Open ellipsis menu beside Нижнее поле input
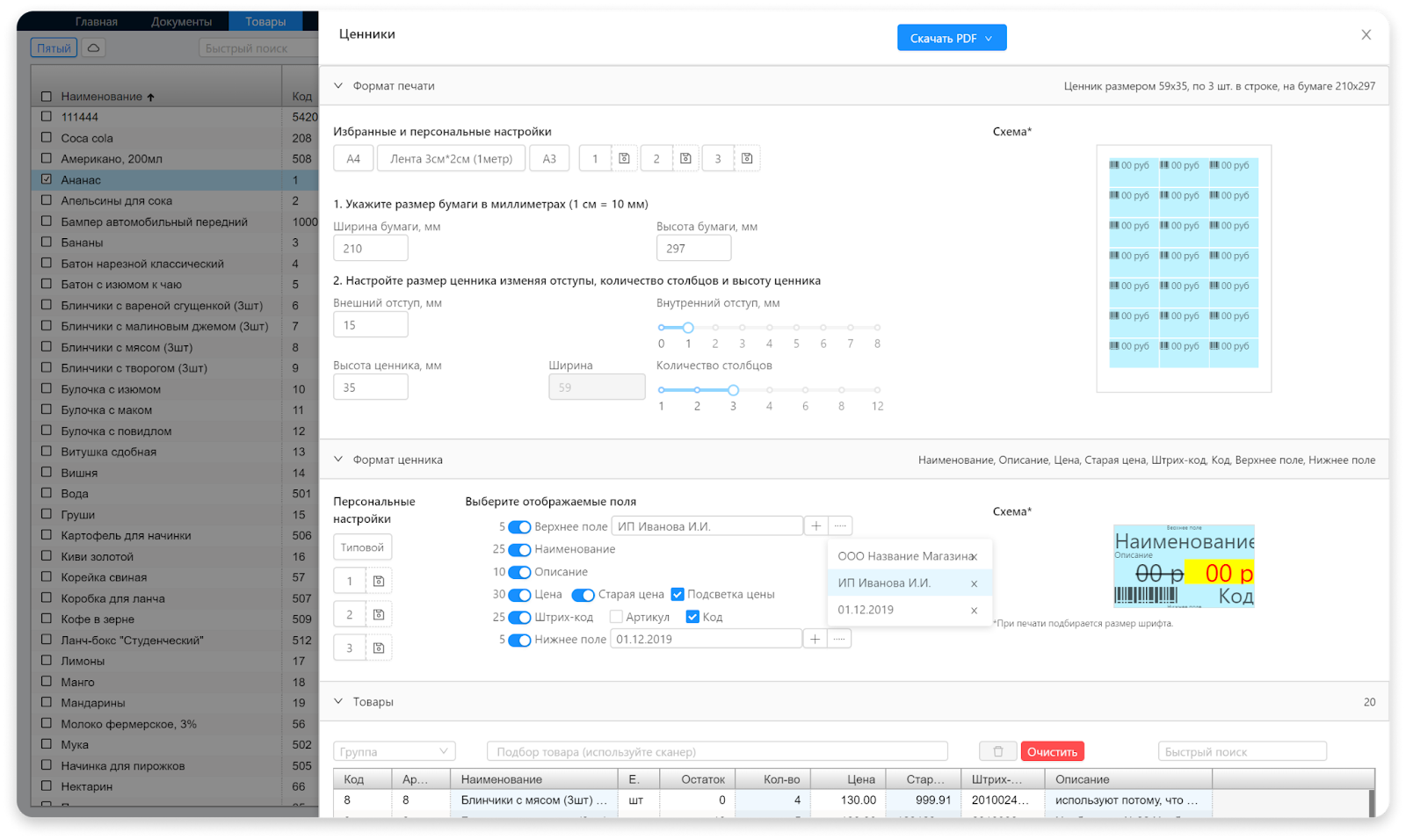This screenshot has width=1406, height=840. point(839,639)
